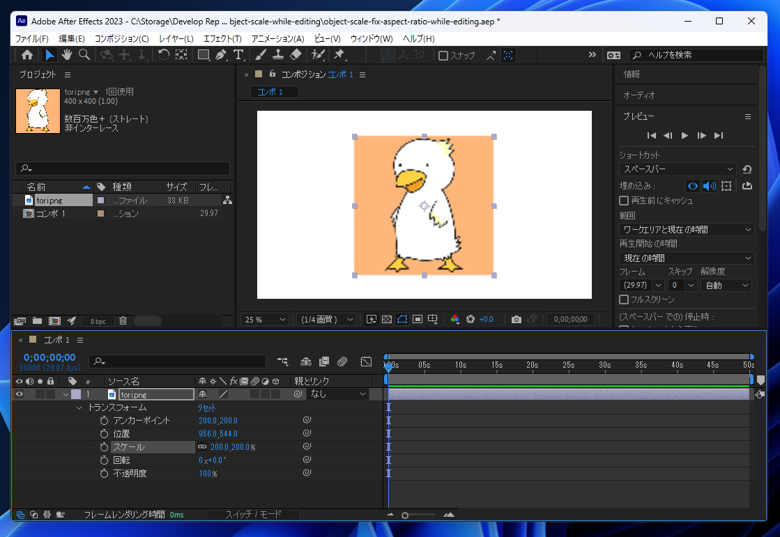The image size is (780, 537).
Task: Open the コンポジション(C) menu
Action: click(x=122, y=39)
